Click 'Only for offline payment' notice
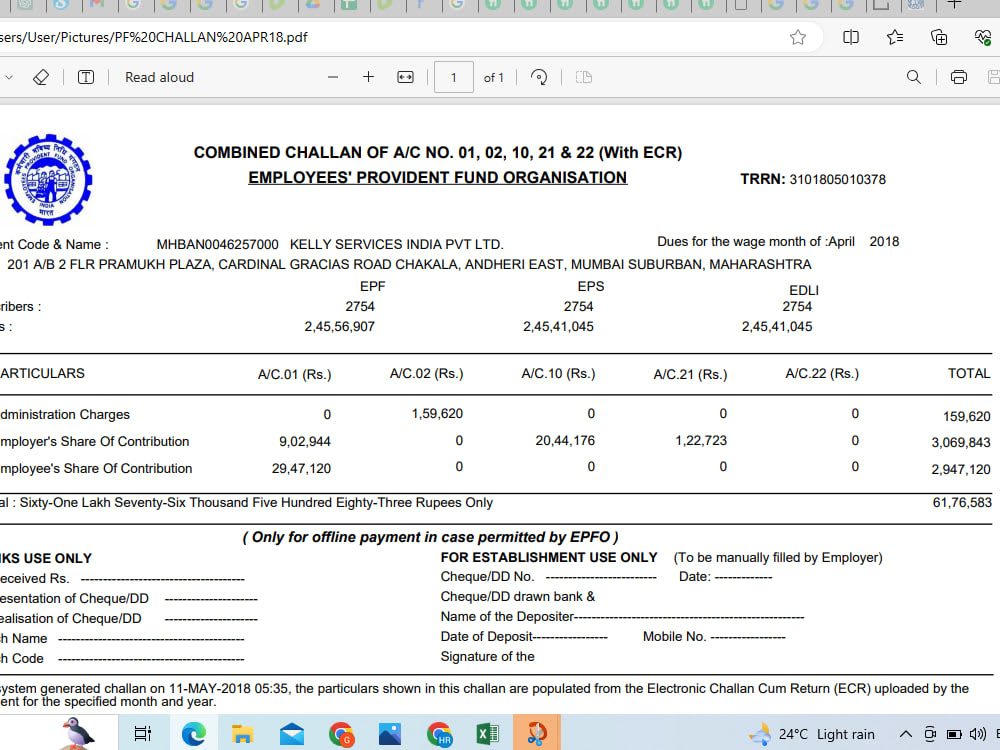Screen dimensions: 1000x750 pyautogui.click(x=430, y=537)
